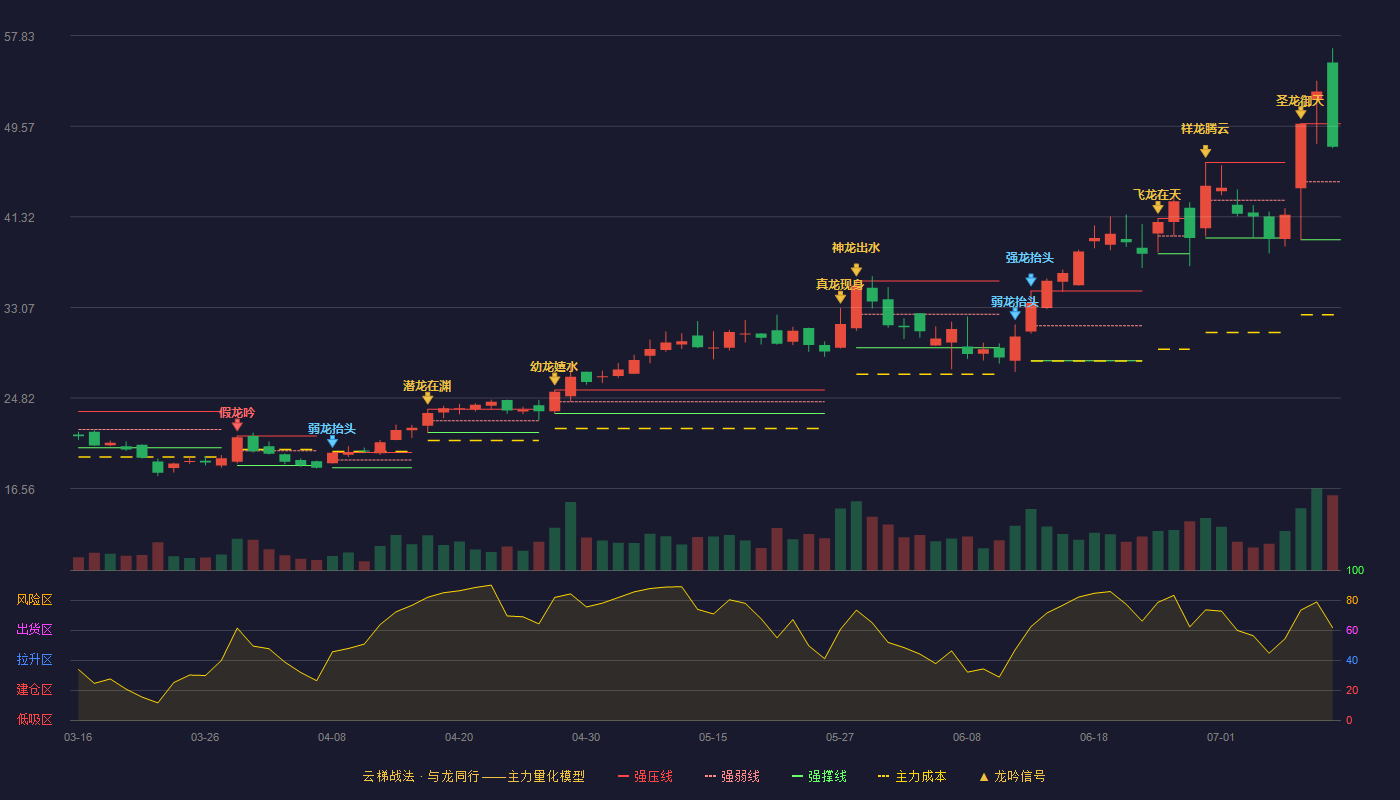Click the 06-18 date axis label
Viewport: 1400px width, 800px height.
tap(1094, 737)
